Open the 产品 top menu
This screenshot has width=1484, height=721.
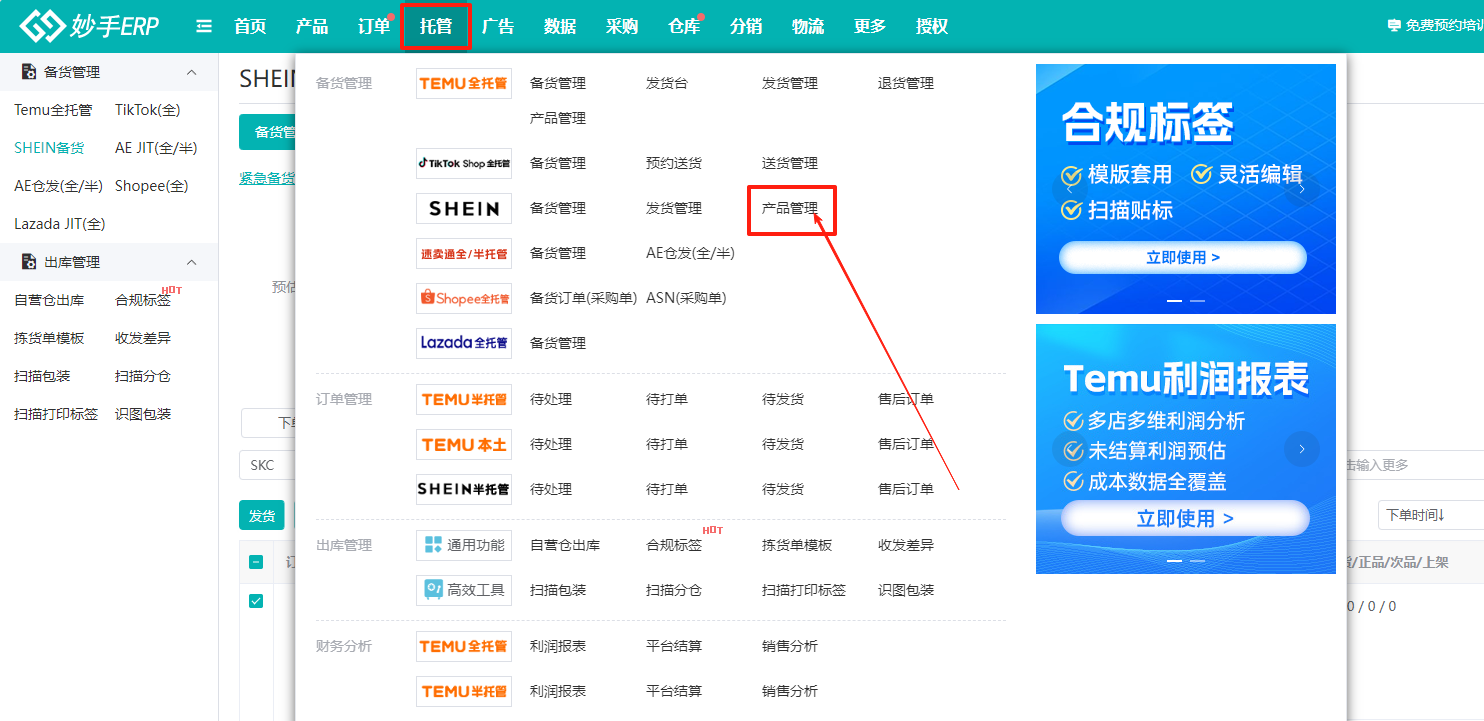click(312, 27)
